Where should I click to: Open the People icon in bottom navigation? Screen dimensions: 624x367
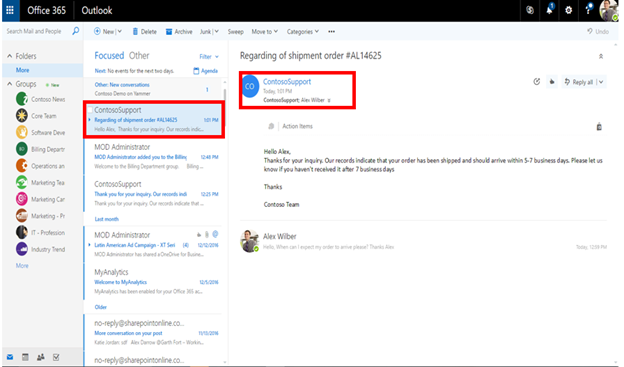[41, 357]
